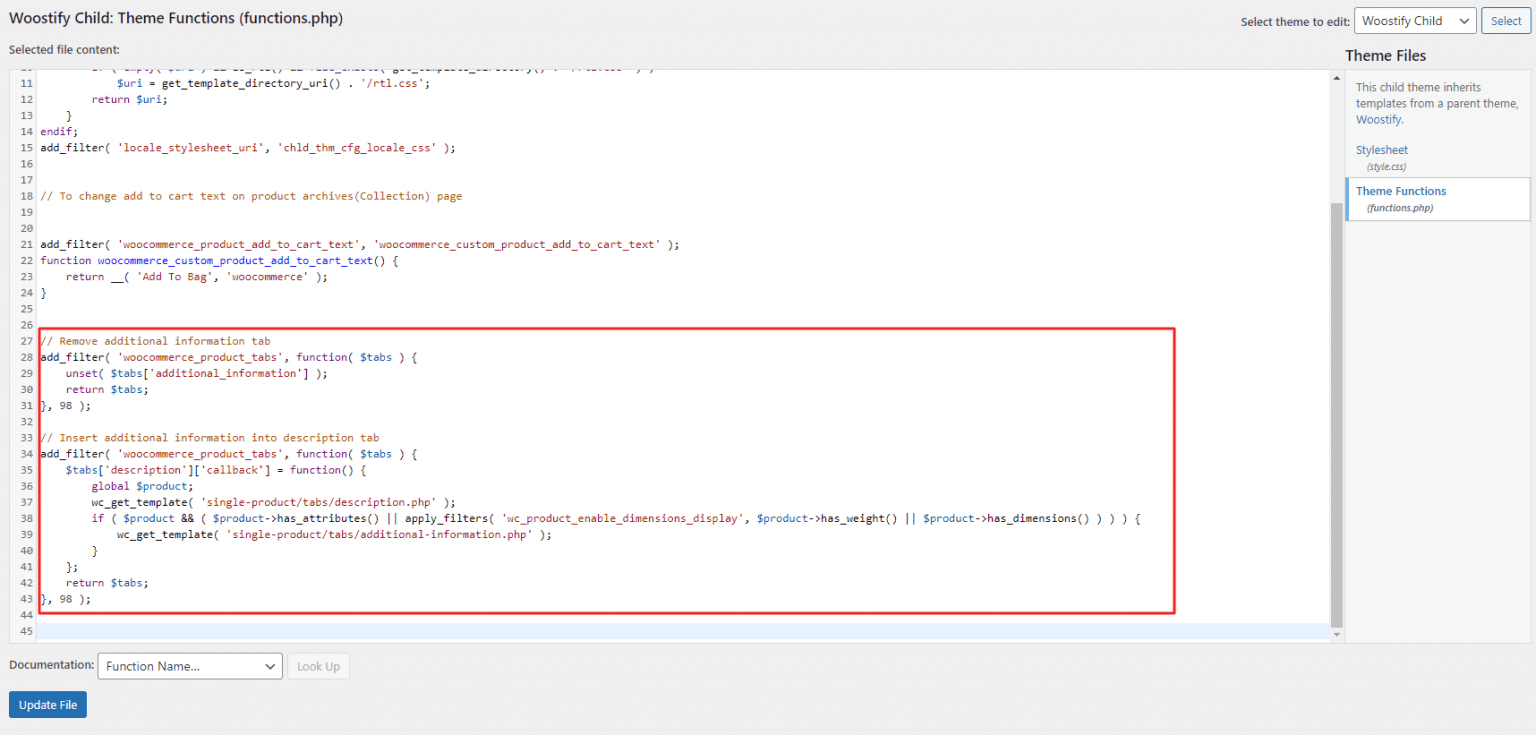Click the has_attributes if condition line
Image resolution: width=1536 pixels, height=735 pixels.
tap(615, 518)
